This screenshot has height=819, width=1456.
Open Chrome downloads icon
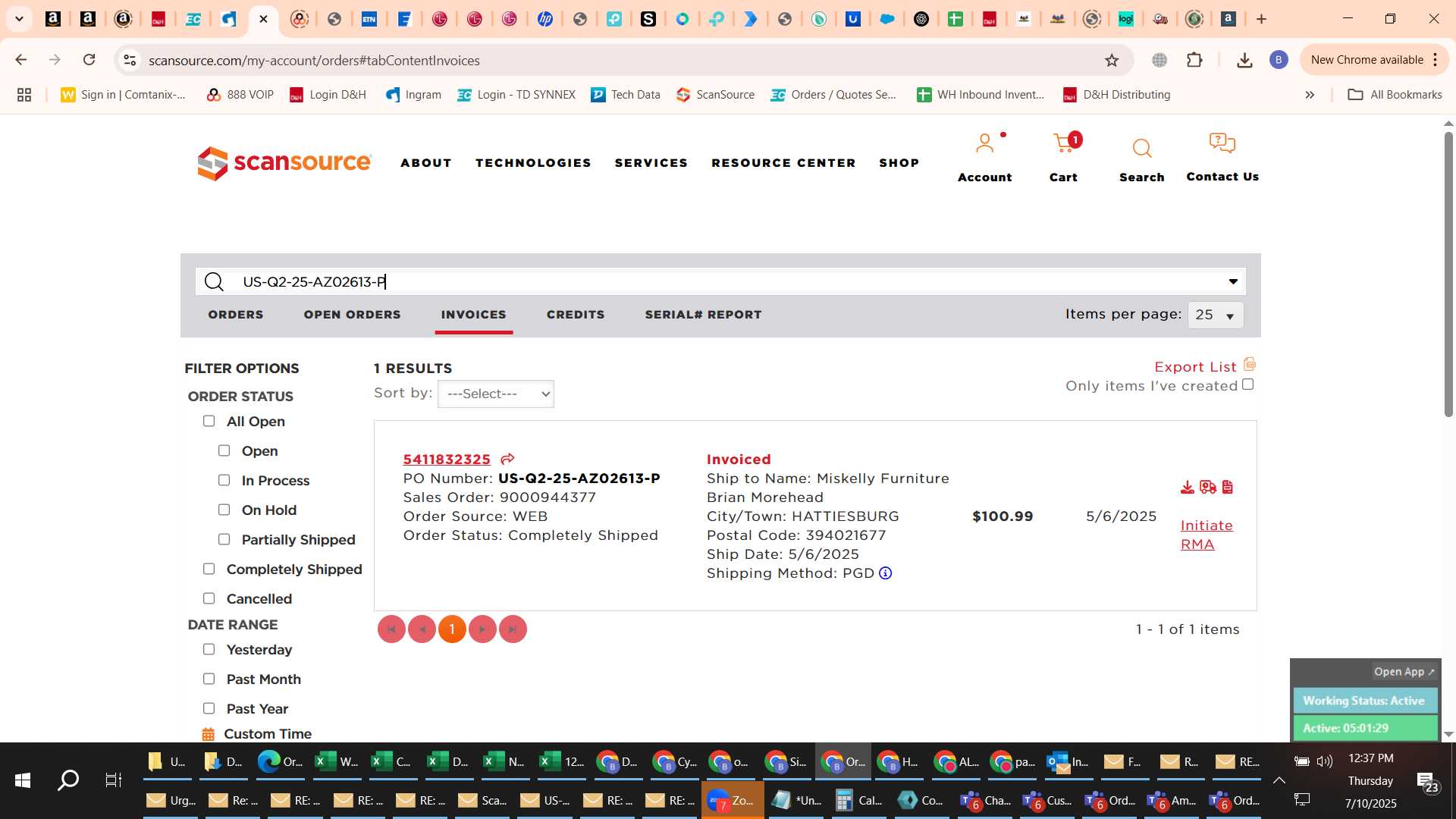click(1244, 60)
